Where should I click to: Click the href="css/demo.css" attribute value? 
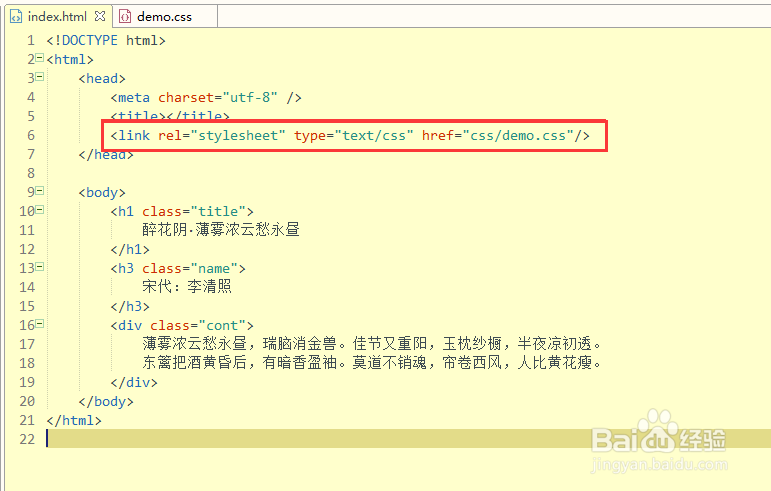(498, 135)
